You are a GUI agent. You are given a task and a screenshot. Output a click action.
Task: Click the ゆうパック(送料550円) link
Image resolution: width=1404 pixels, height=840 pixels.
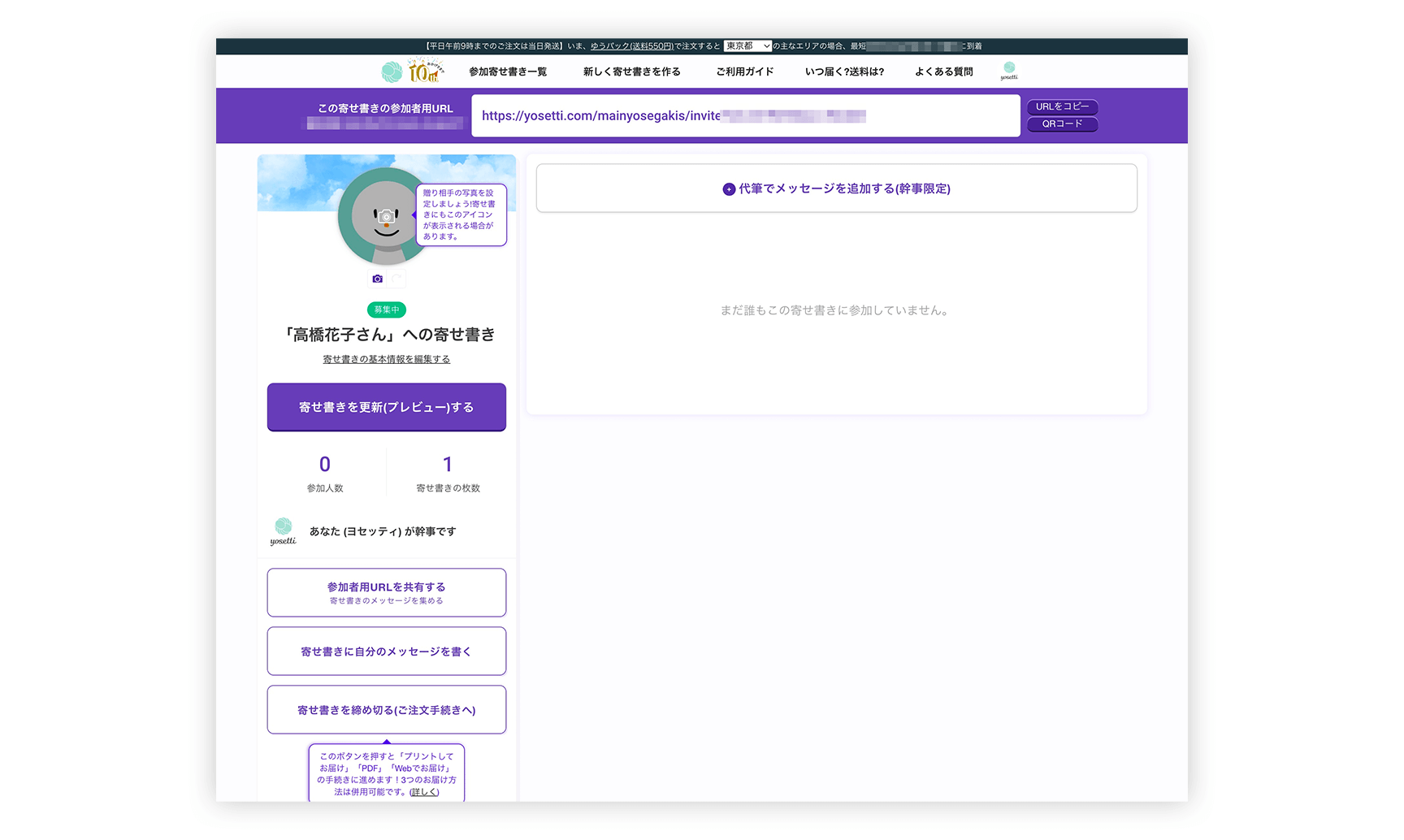[631, 46]
